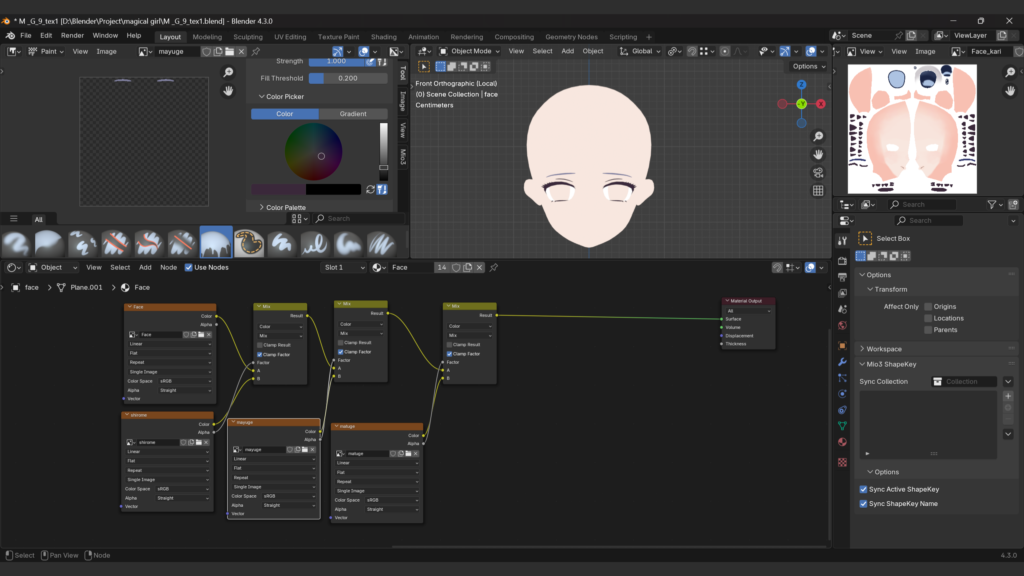1024x576 pixels.
Task: Disable the Use Nodes checkbox
Action: [187, 267]
